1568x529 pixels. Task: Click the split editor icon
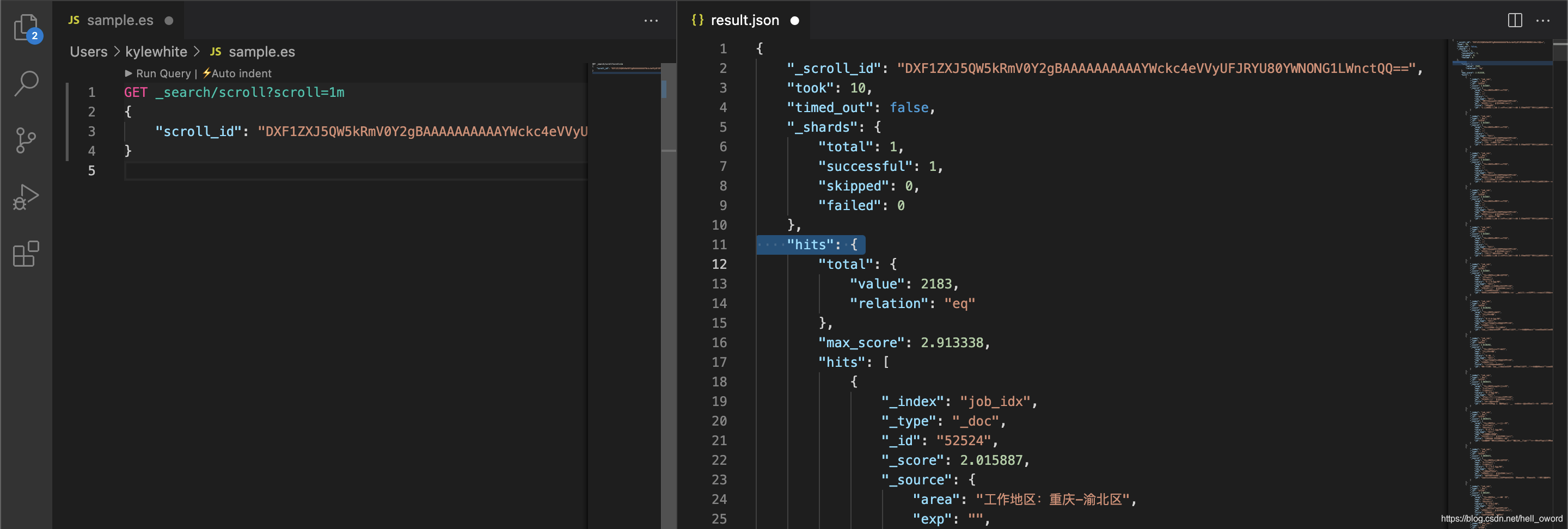tap(1515, 20)
